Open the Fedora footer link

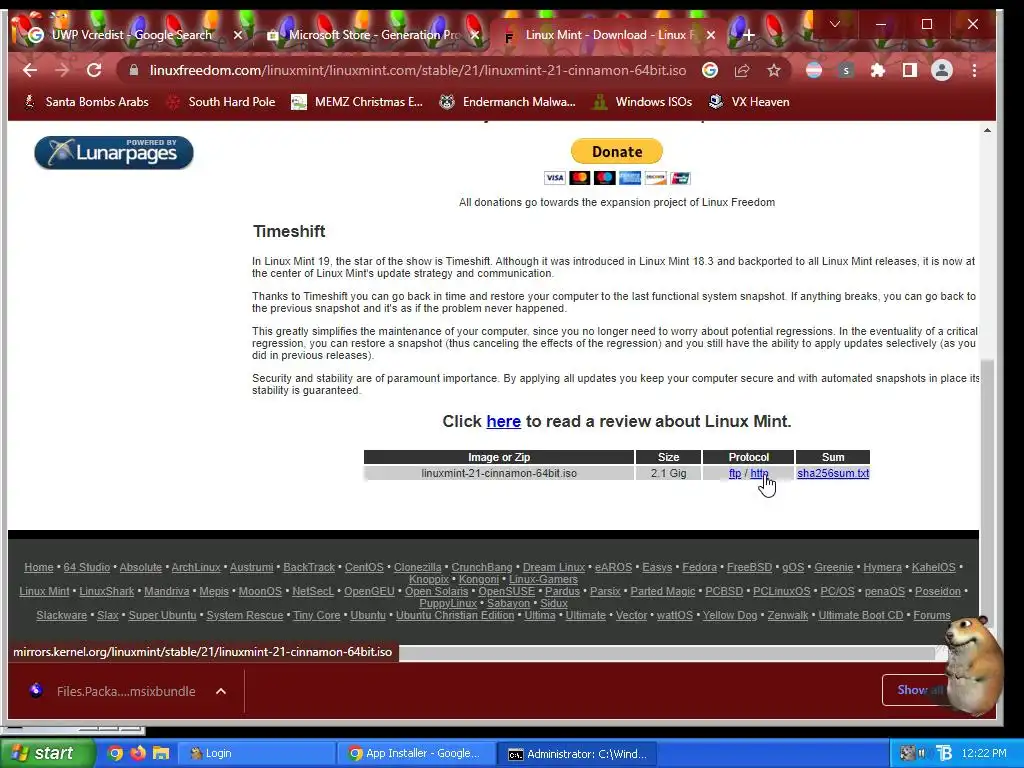point(699,568)
